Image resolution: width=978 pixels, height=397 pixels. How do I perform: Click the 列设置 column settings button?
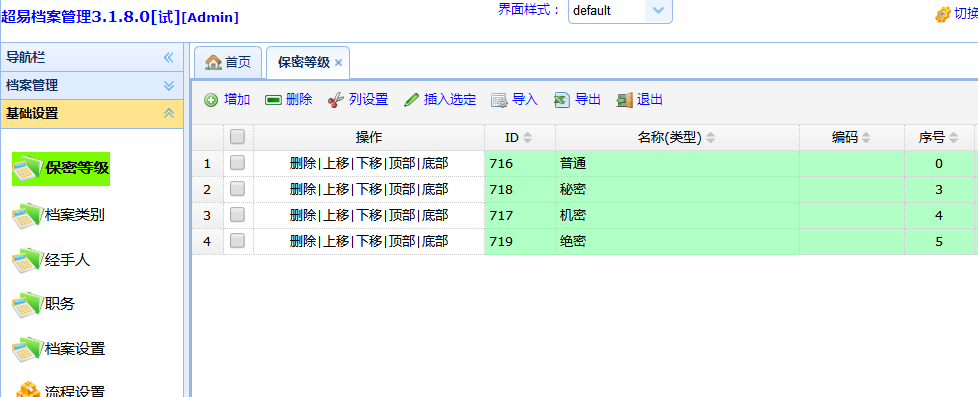358,100
